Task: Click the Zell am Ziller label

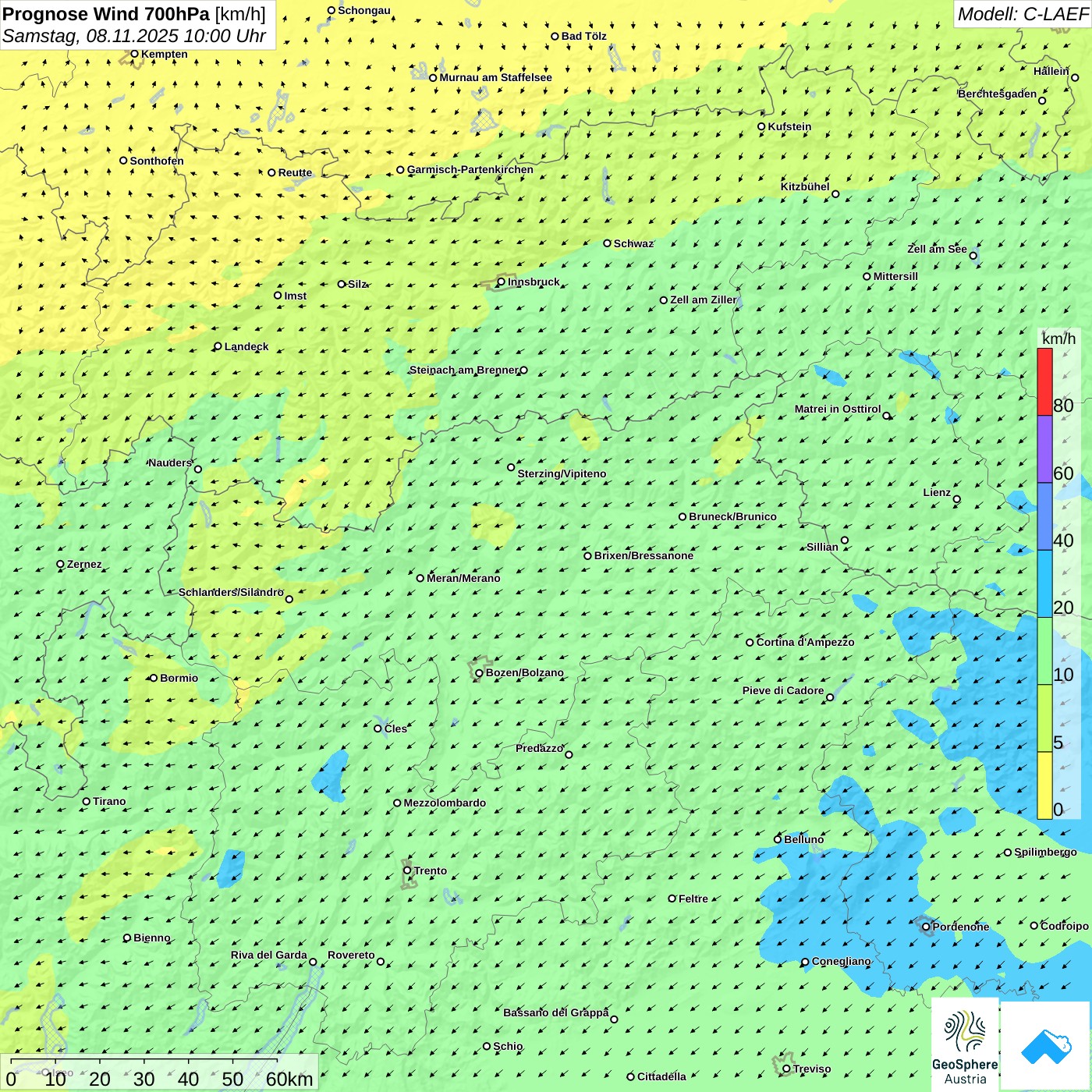Action: click(704, 300)
